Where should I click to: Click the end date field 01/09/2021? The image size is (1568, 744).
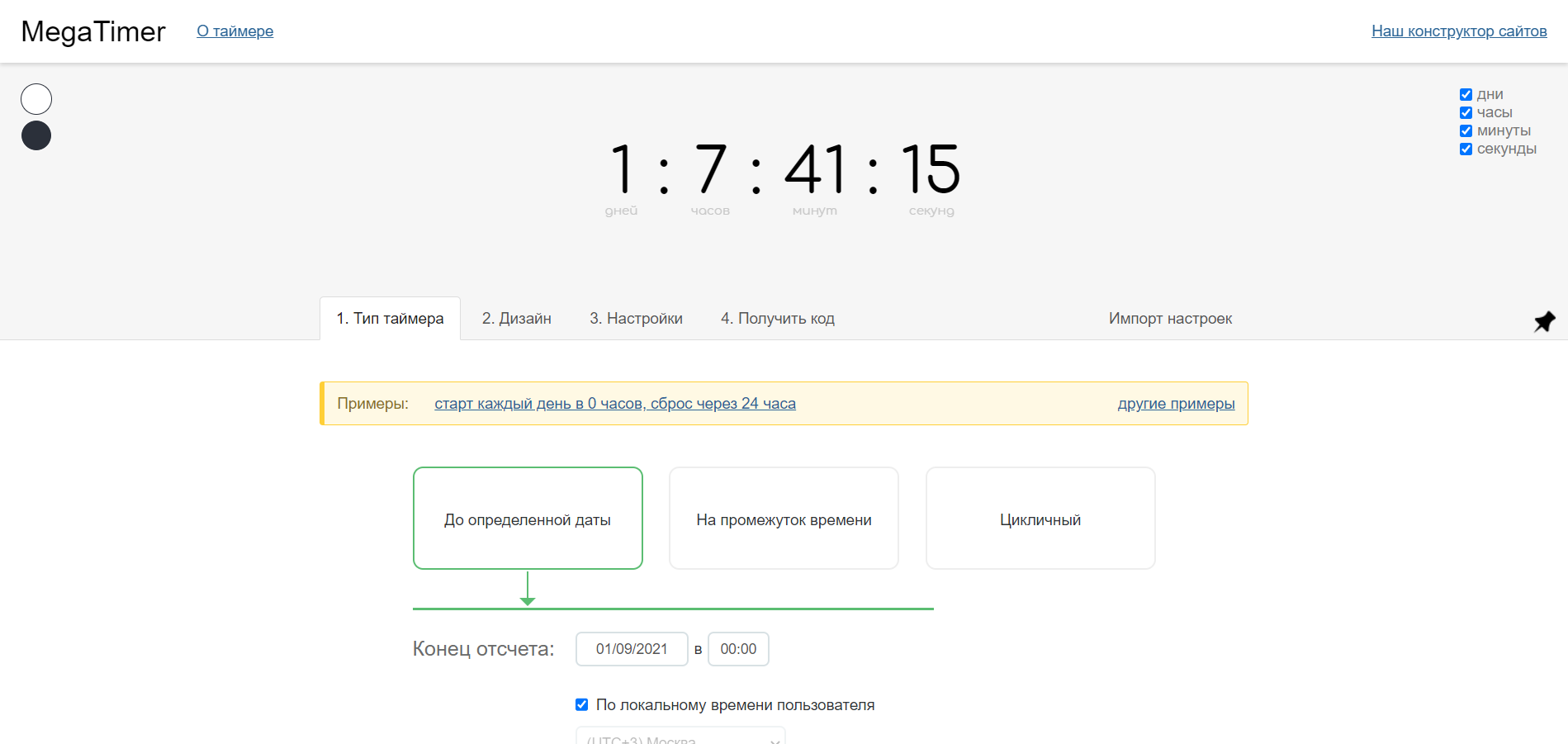[x=632, y=649]
